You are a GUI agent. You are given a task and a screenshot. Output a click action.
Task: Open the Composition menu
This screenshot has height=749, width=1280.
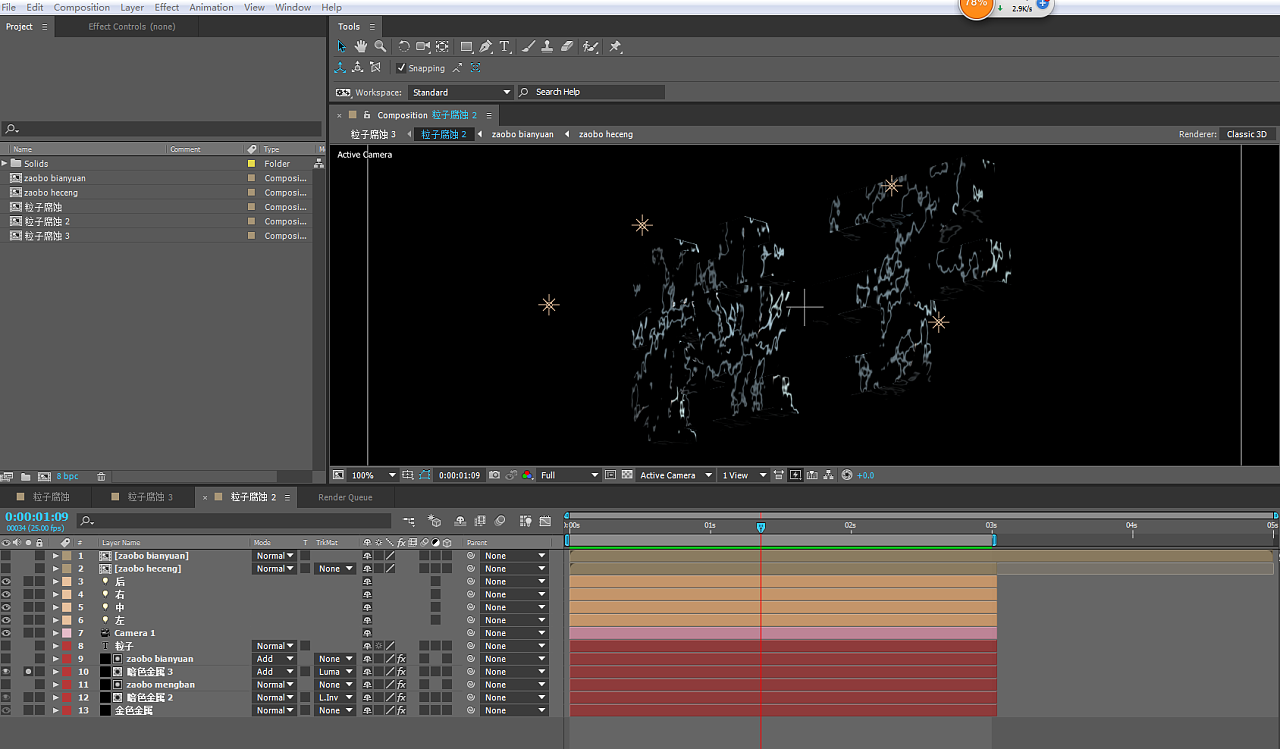(82, 7)
